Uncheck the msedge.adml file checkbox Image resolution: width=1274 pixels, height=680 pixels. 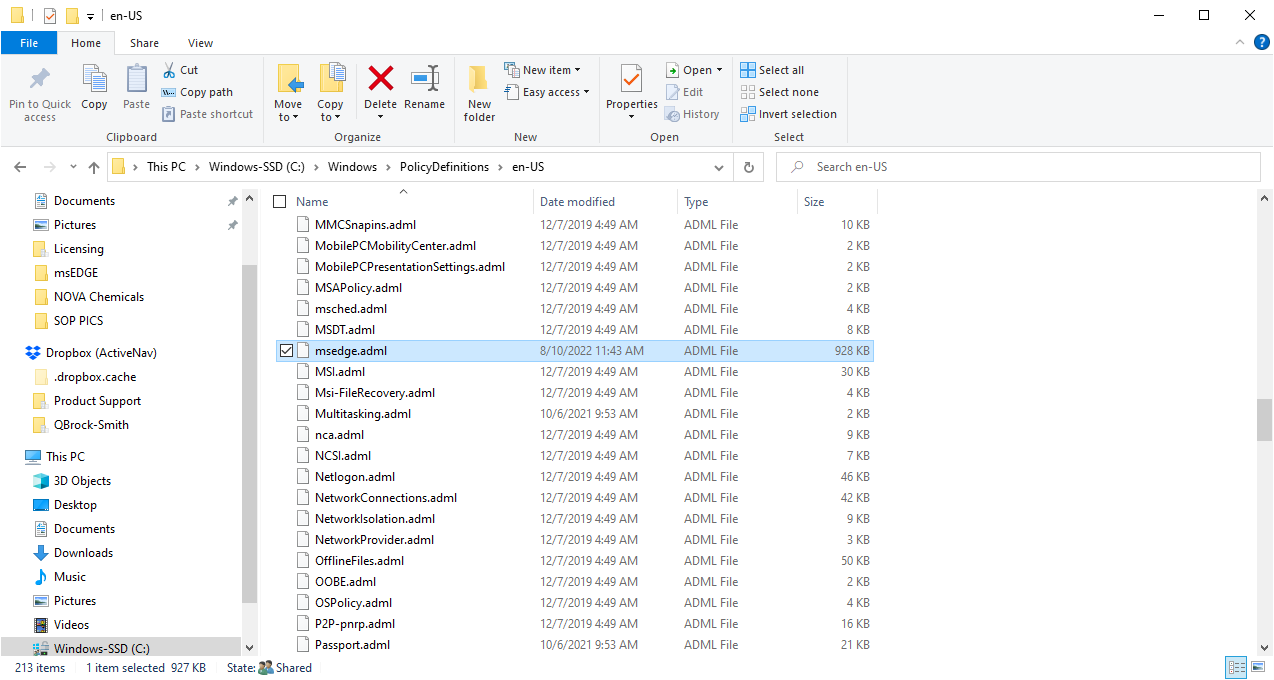[286, 350]
